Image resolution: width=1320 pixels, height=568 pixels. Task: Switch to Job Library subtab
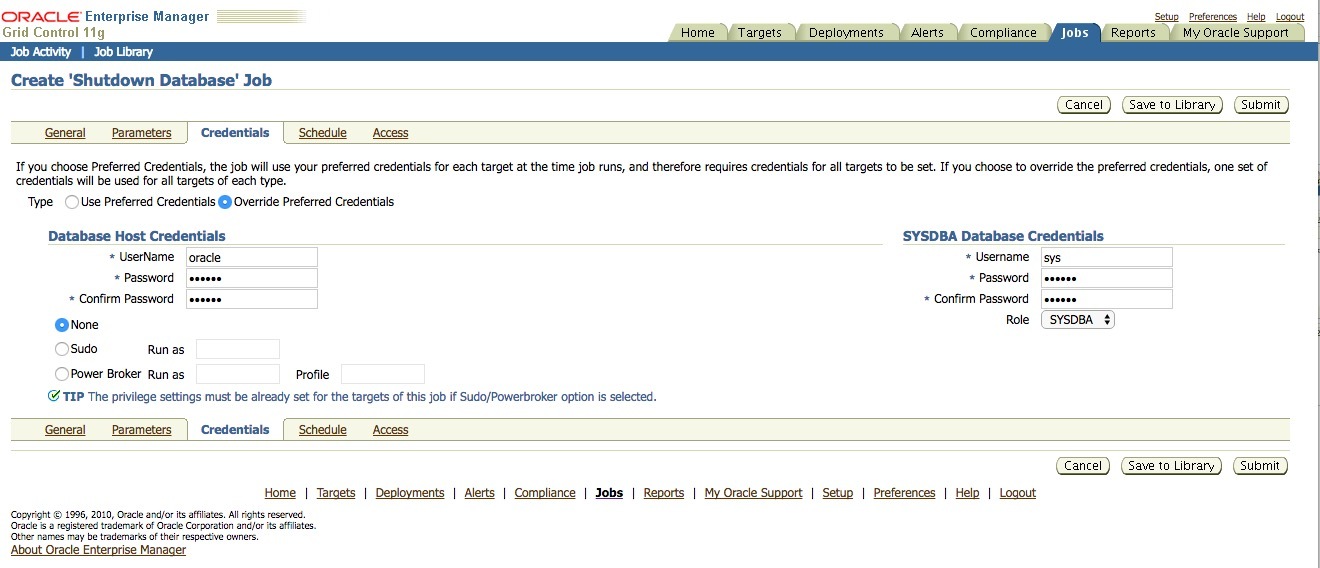click(x=124, y=52)
